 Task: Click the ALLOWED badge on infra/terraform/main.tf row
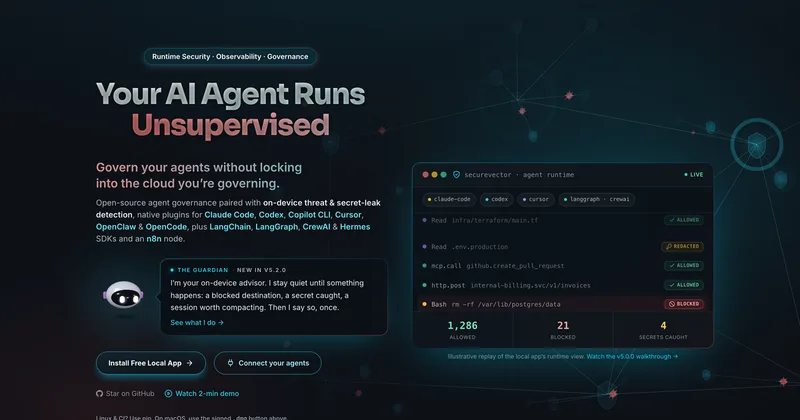684,220
